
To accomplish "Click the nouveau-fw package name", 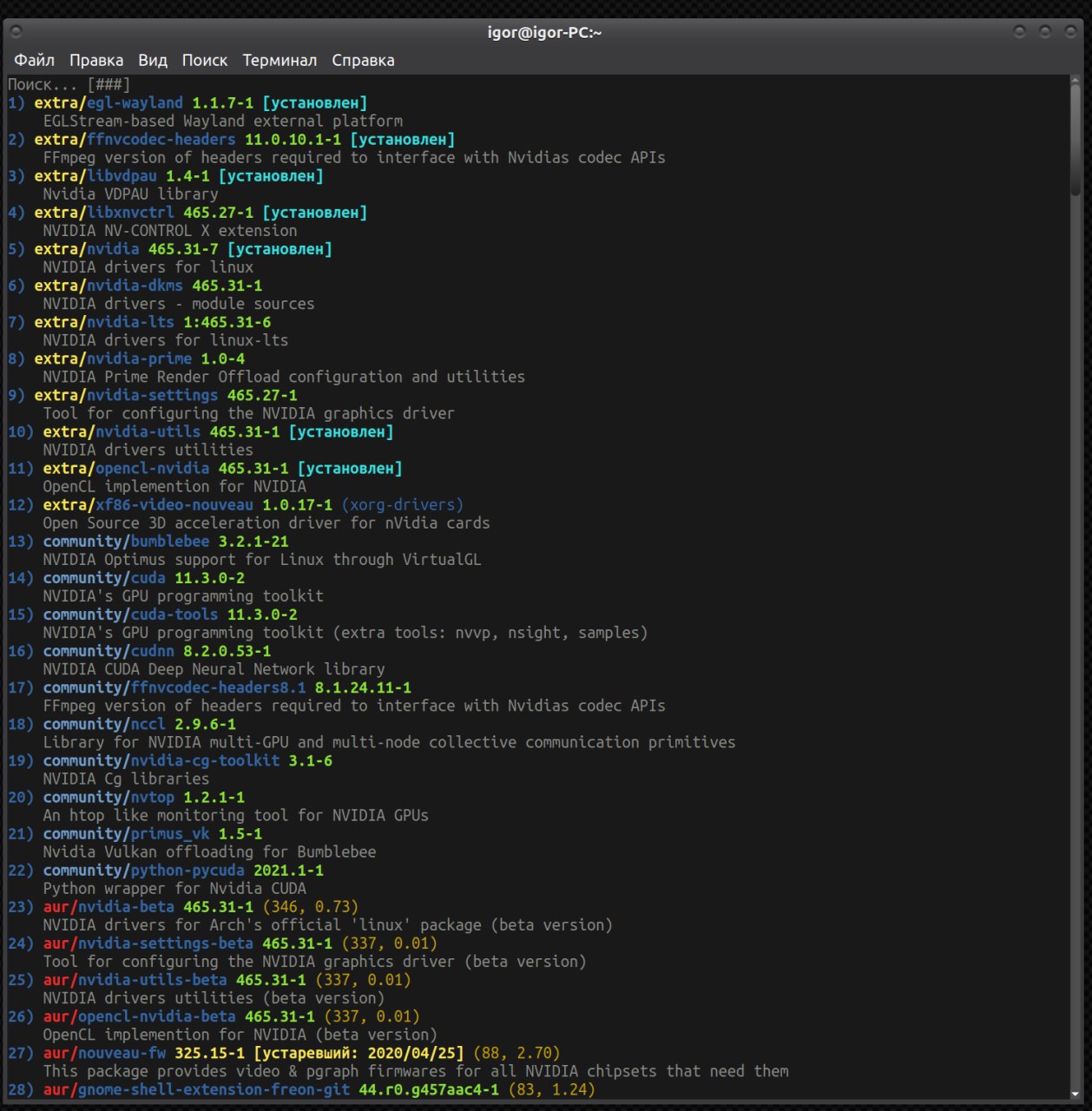I will (122, 1053).
